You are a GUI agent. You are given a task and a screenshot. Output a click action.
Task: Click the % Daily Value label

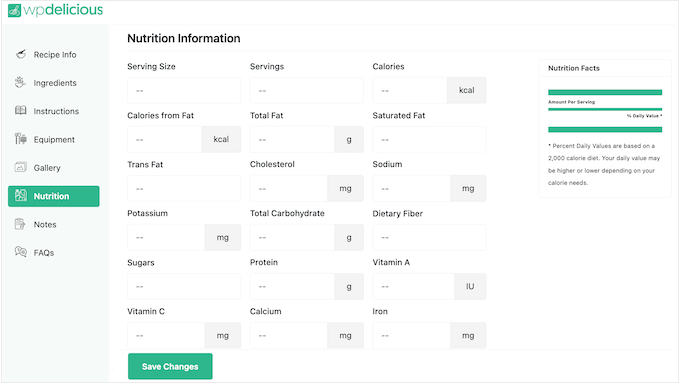[x=644, y=116]
